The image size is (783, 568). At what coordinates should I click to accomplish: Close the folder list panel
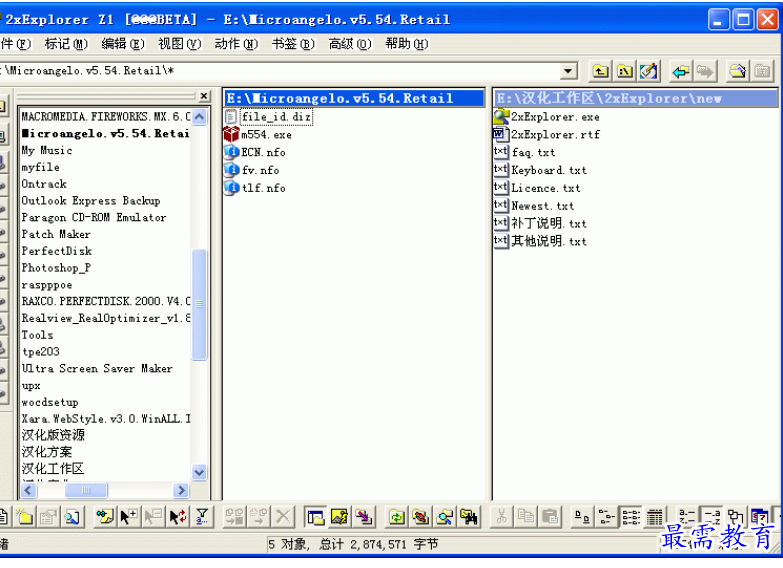[x=204, y=95]
